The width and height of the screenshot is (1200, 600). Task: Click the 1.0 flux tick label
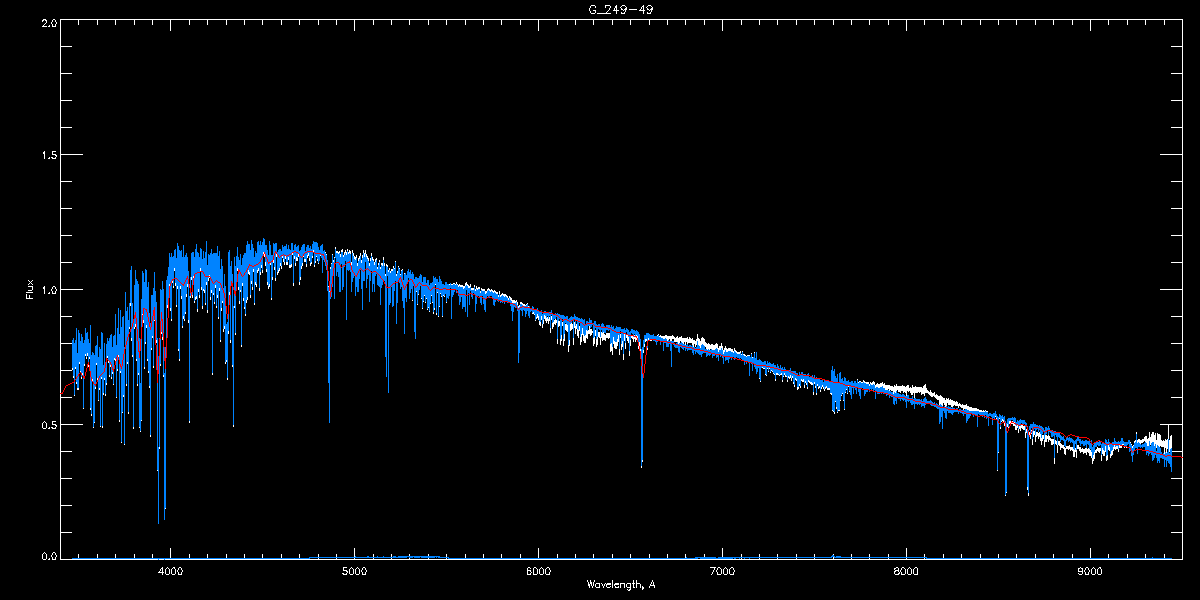47,290
